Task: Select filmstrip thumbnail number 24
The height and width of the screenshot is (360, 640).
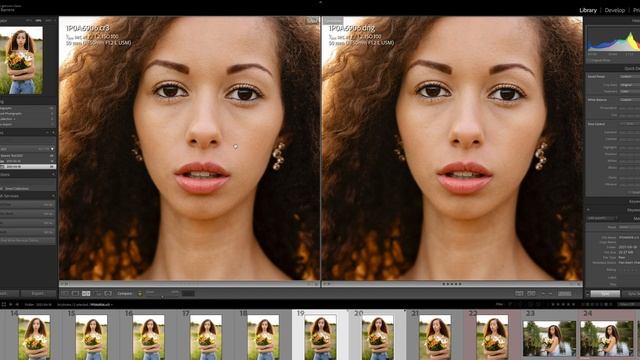Action: [x=607, y=338]
